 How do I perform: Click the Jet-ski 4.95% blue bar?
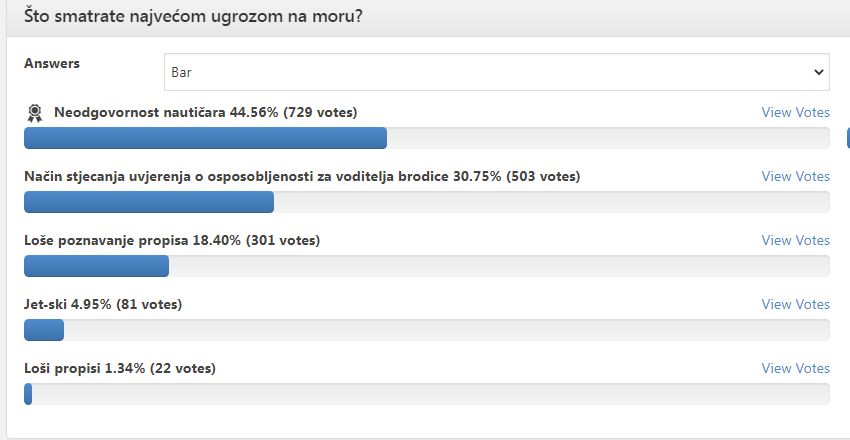coord(44,330)
